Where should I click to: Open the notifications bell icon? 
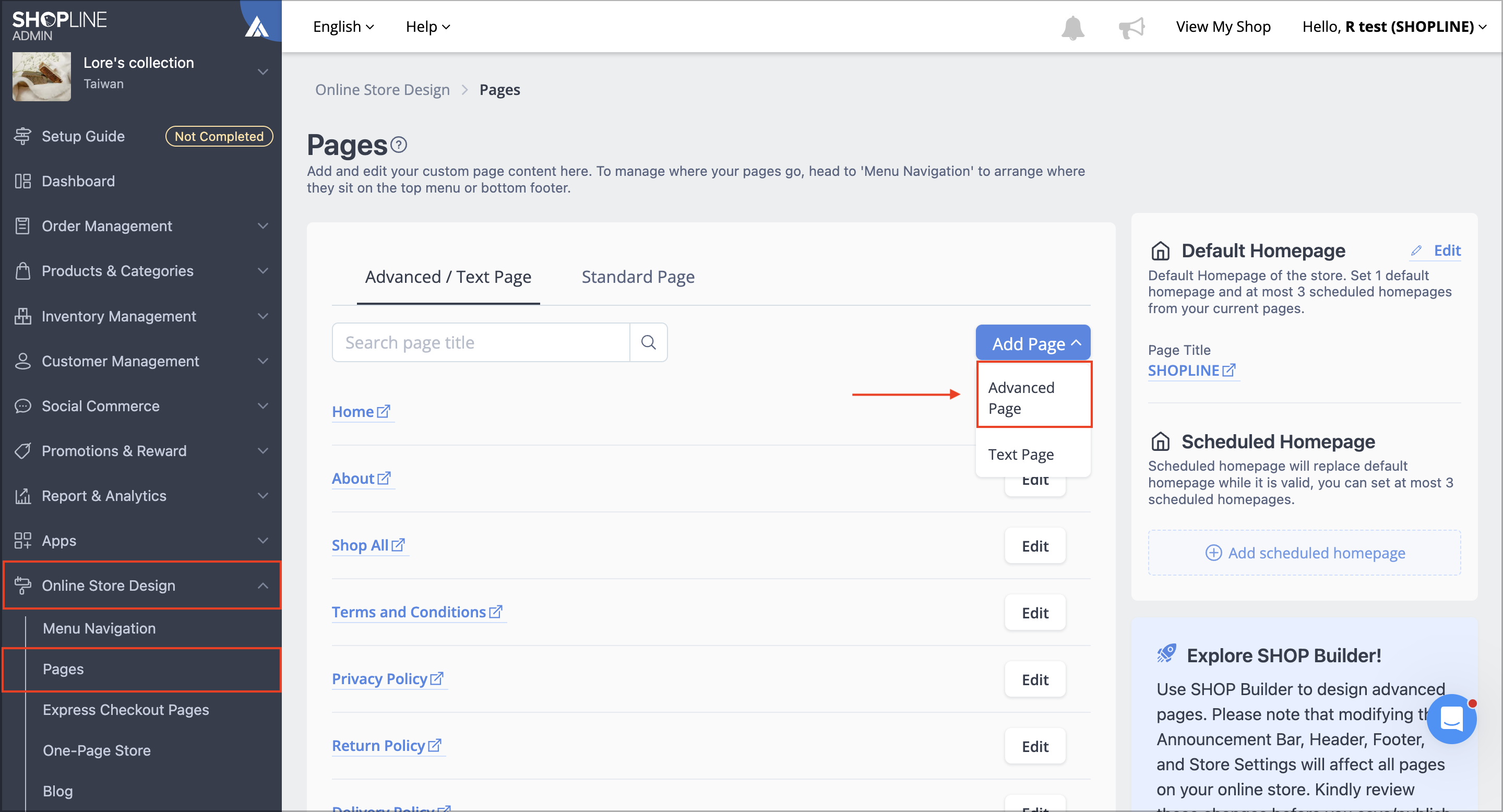tap(1072, 28)
